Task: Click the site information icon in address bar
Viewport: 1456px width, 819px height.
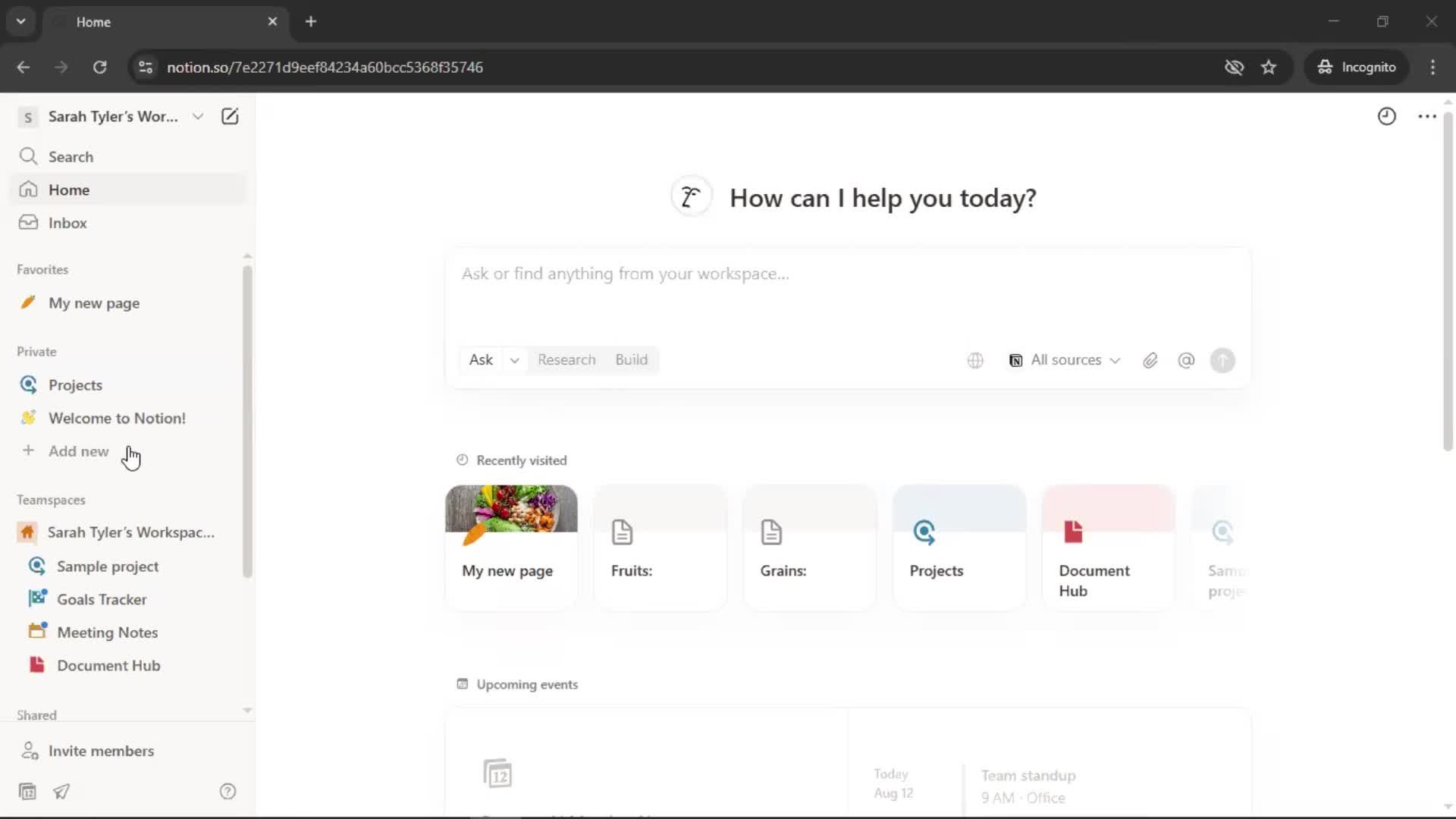Action: [x=145, y=67]
